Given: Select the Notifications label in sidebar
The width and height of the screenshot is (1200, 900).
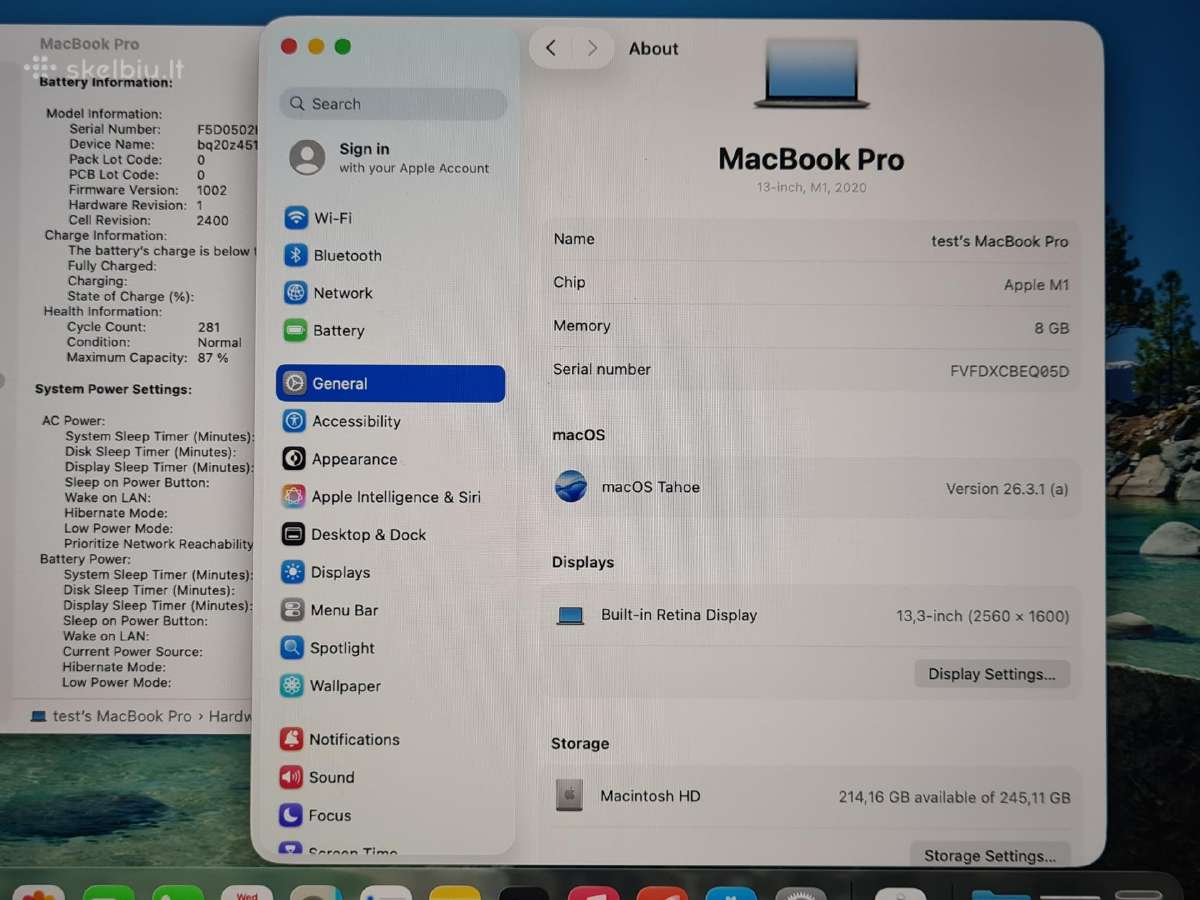Looking at the screenshot, I should click(354, 739).
